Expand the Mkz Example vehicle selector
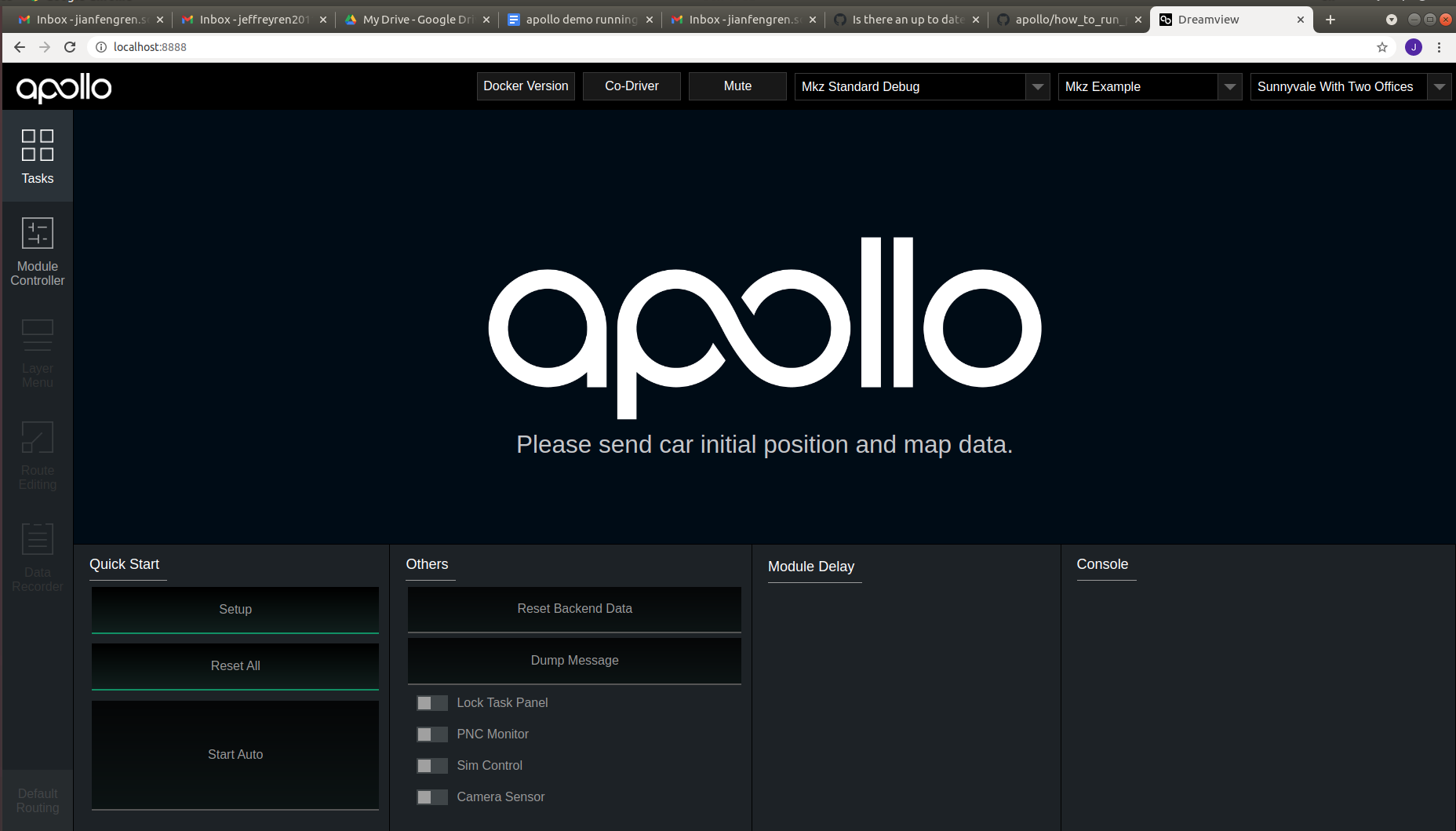Viewport: 1456px width, 831px height. [x=1229, y=86]
